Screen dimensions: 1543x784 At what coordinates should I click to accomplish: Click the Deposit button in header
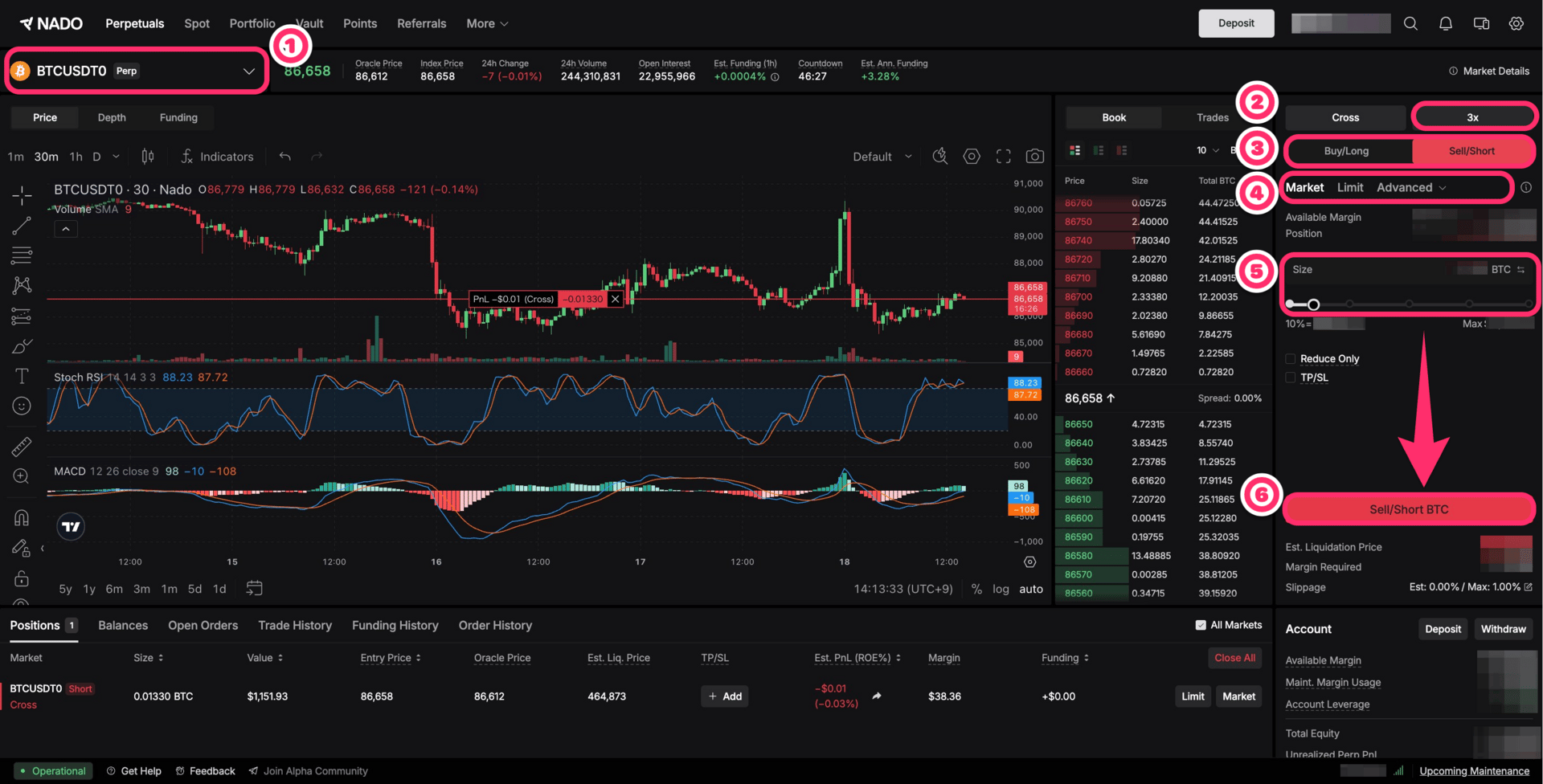[x=1236, y=23]
